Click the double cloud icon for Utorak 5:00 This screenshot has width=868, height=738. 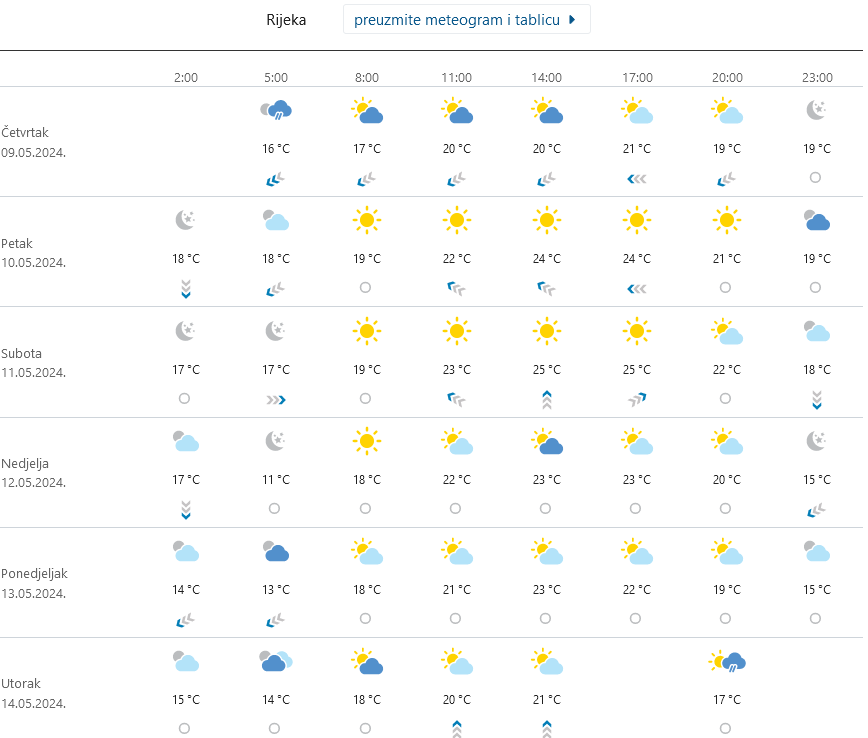point(276,661)
